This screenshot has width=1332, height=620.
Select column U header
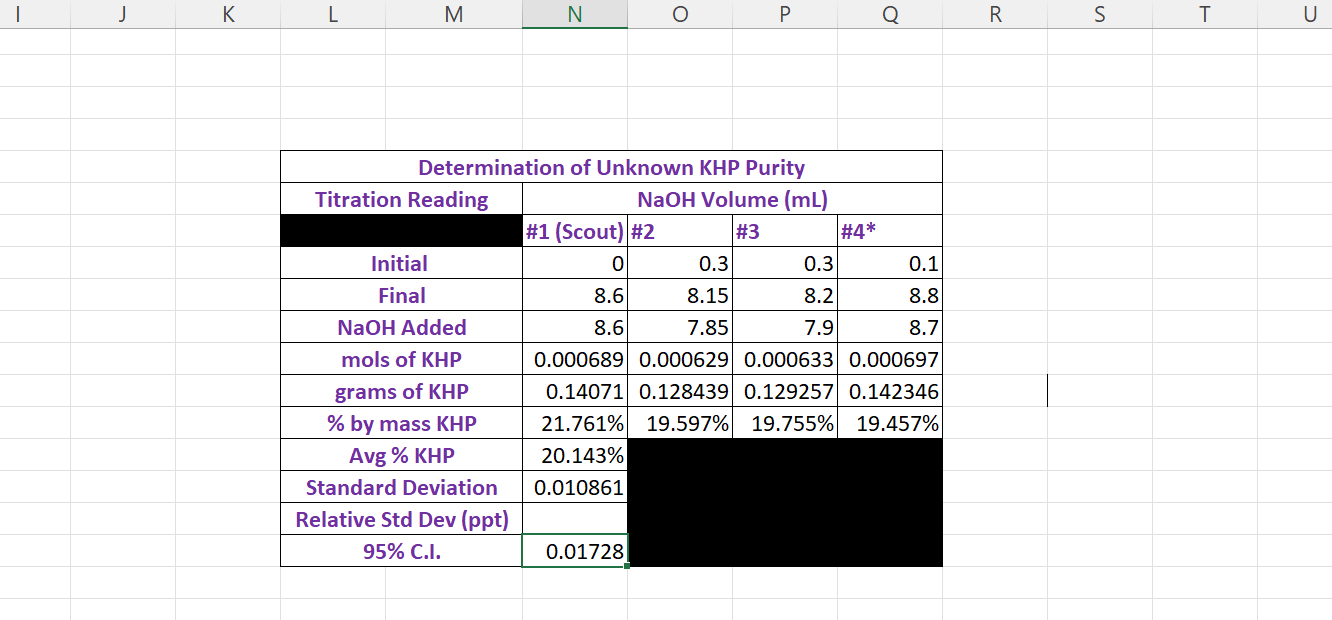tap(1309, 15)
